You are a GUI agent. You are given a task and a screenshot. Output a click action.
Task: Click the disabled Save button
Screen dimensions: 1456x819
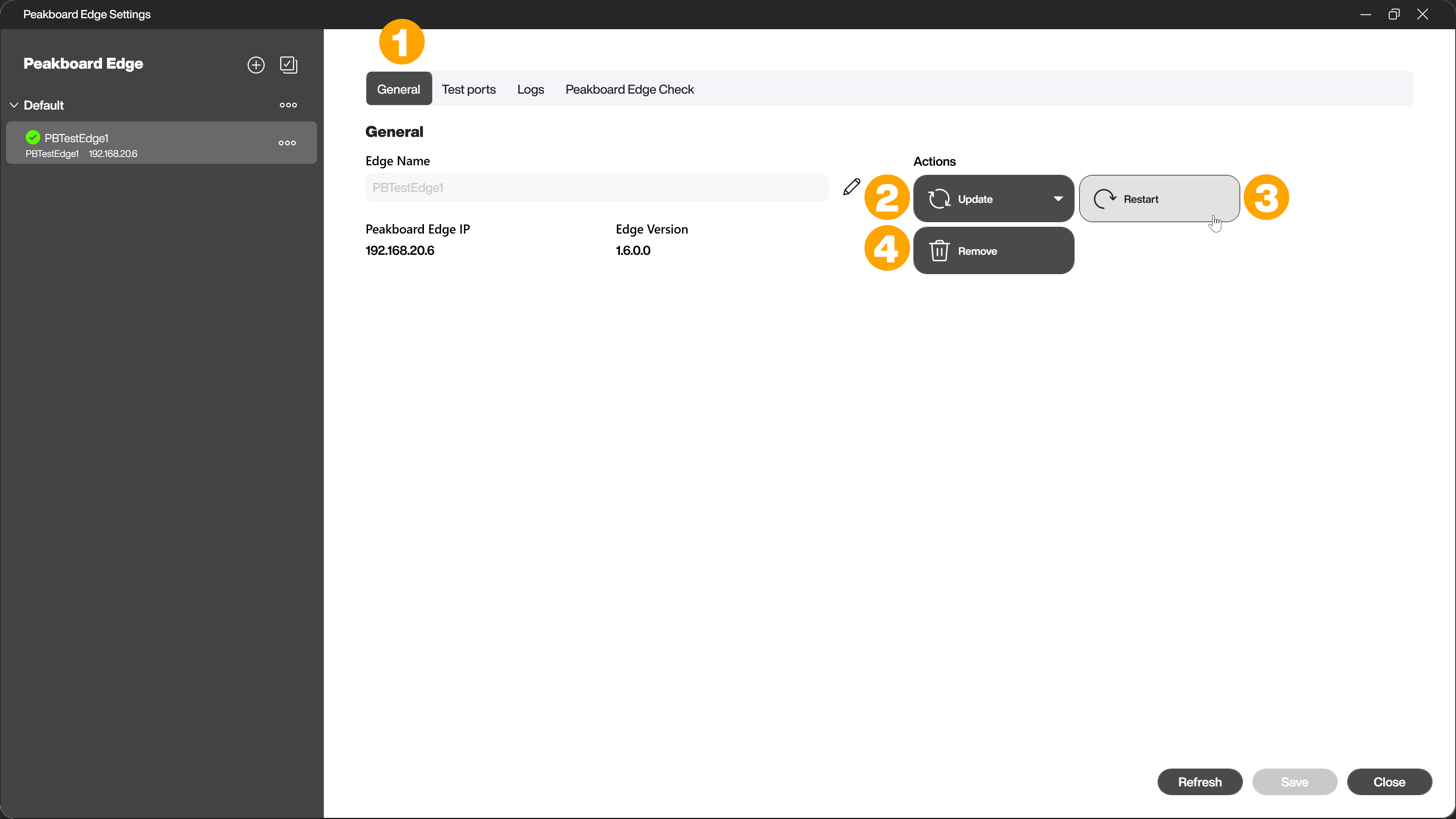click(x=1294, y=782)
